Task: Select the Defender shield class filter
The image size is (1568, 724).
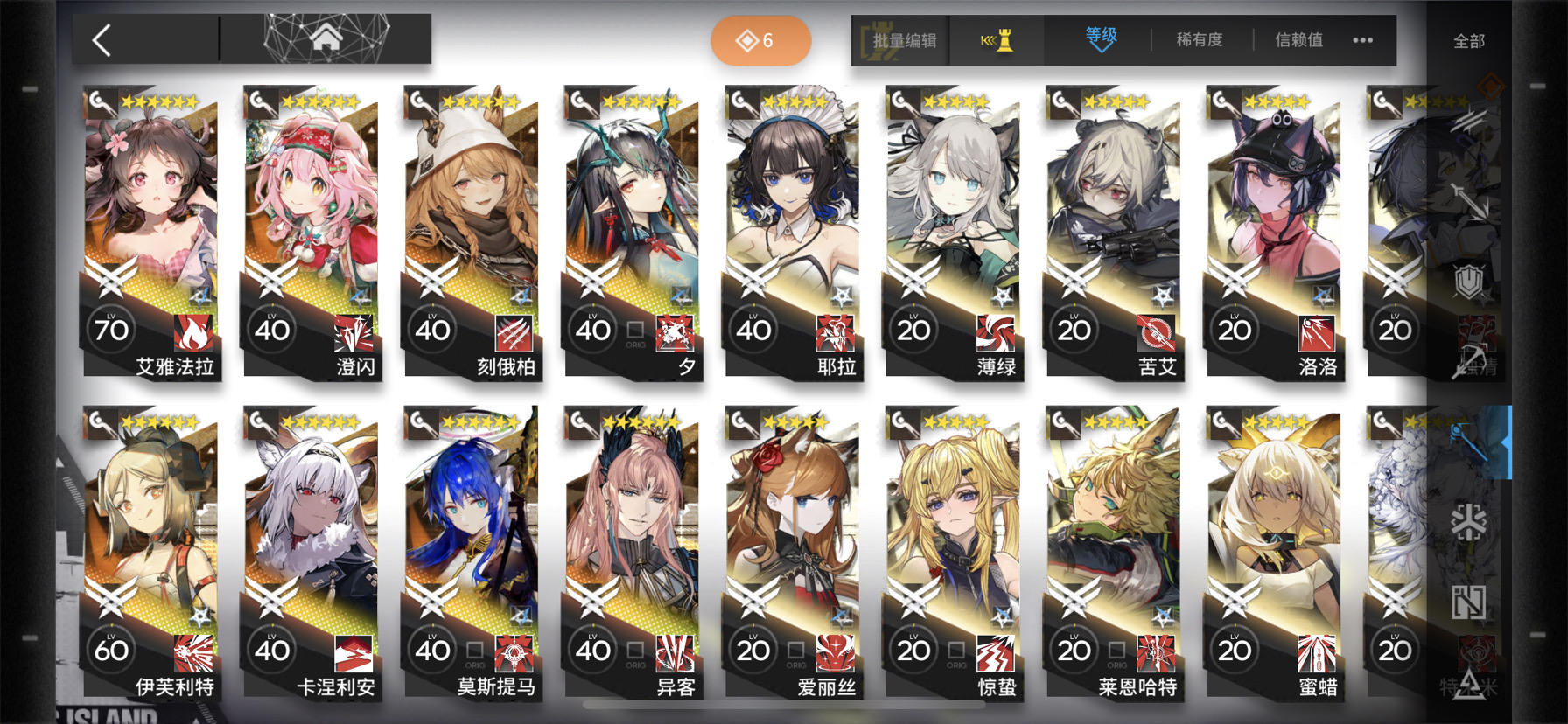Action: [1469, 281]
